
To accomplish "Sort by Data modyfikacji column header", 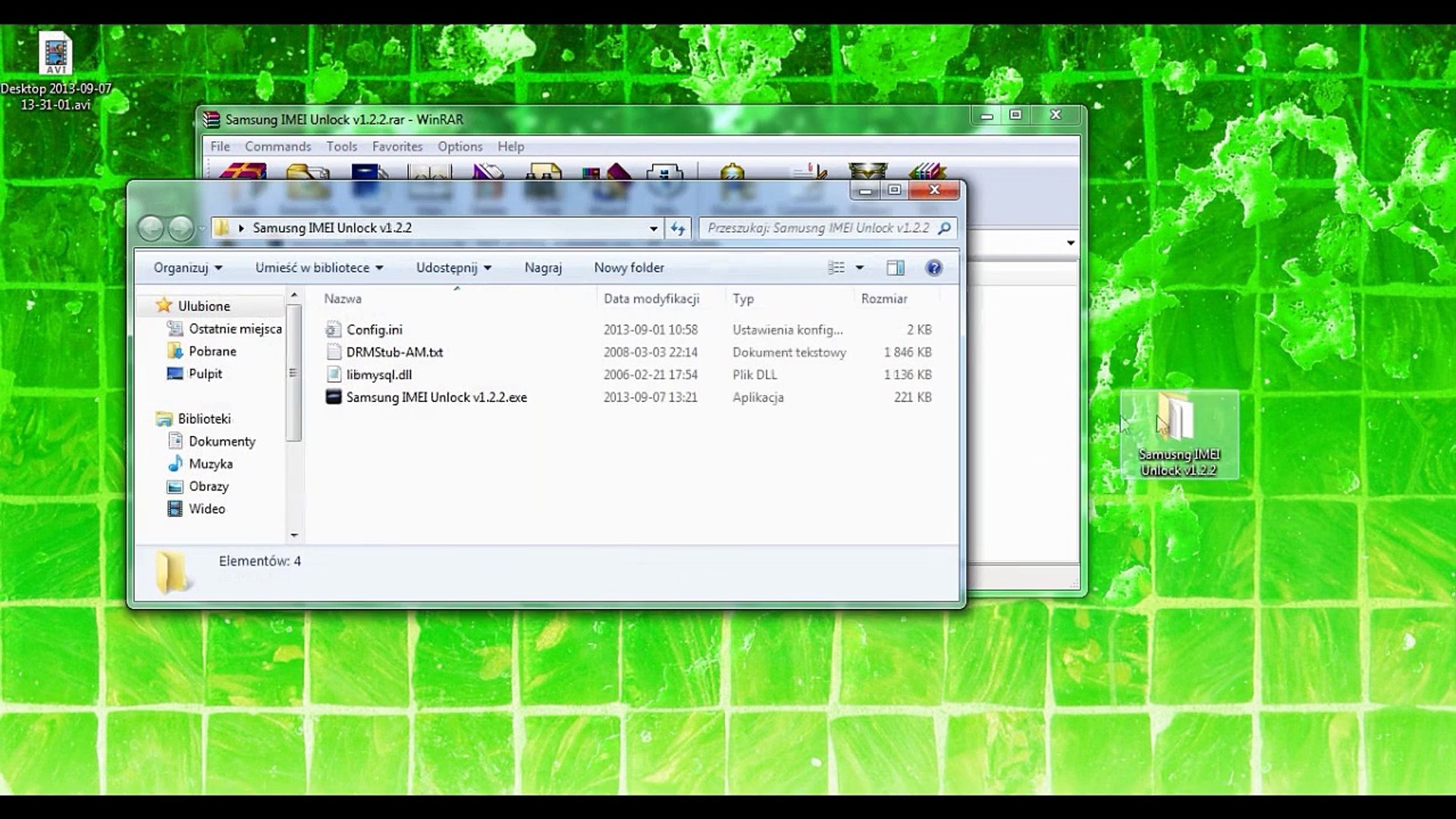I will pyautogui.click(x=651, y=299).
